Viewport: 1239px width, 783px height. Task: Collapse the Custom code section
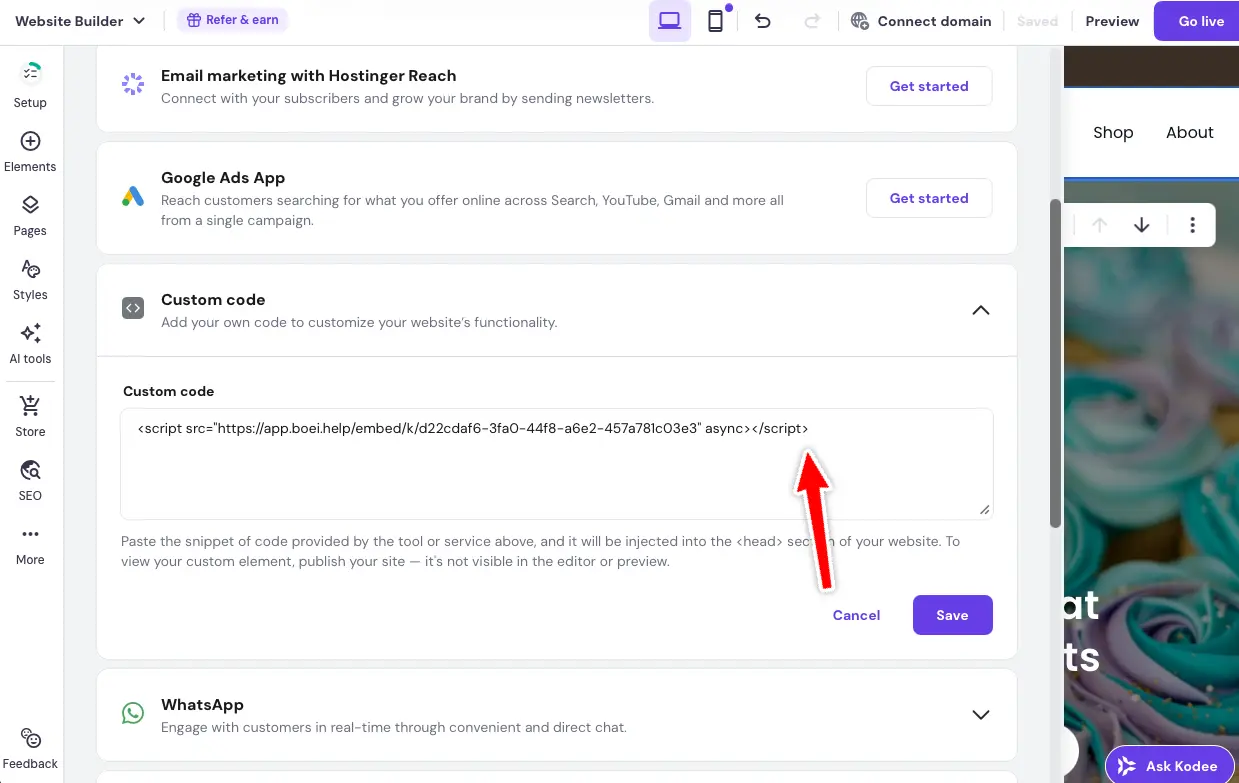coord(981,310)
